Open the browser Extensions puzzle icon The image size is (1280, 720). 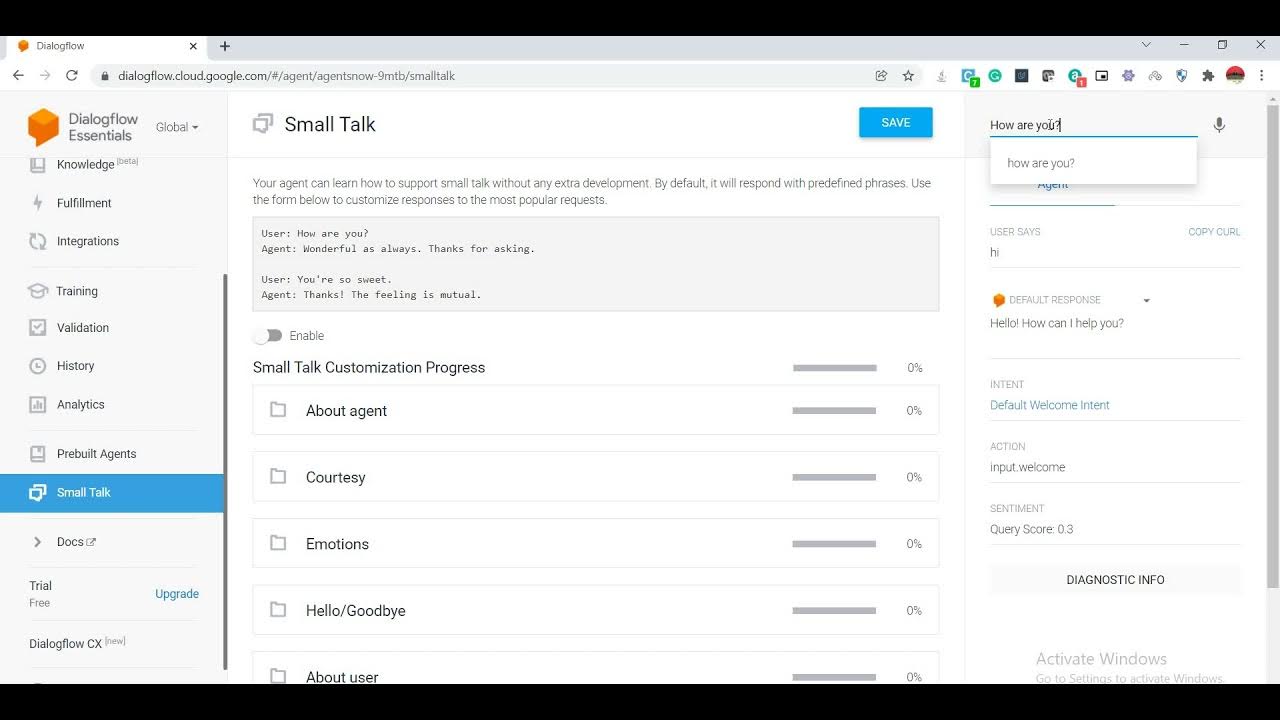(1208, 75)
